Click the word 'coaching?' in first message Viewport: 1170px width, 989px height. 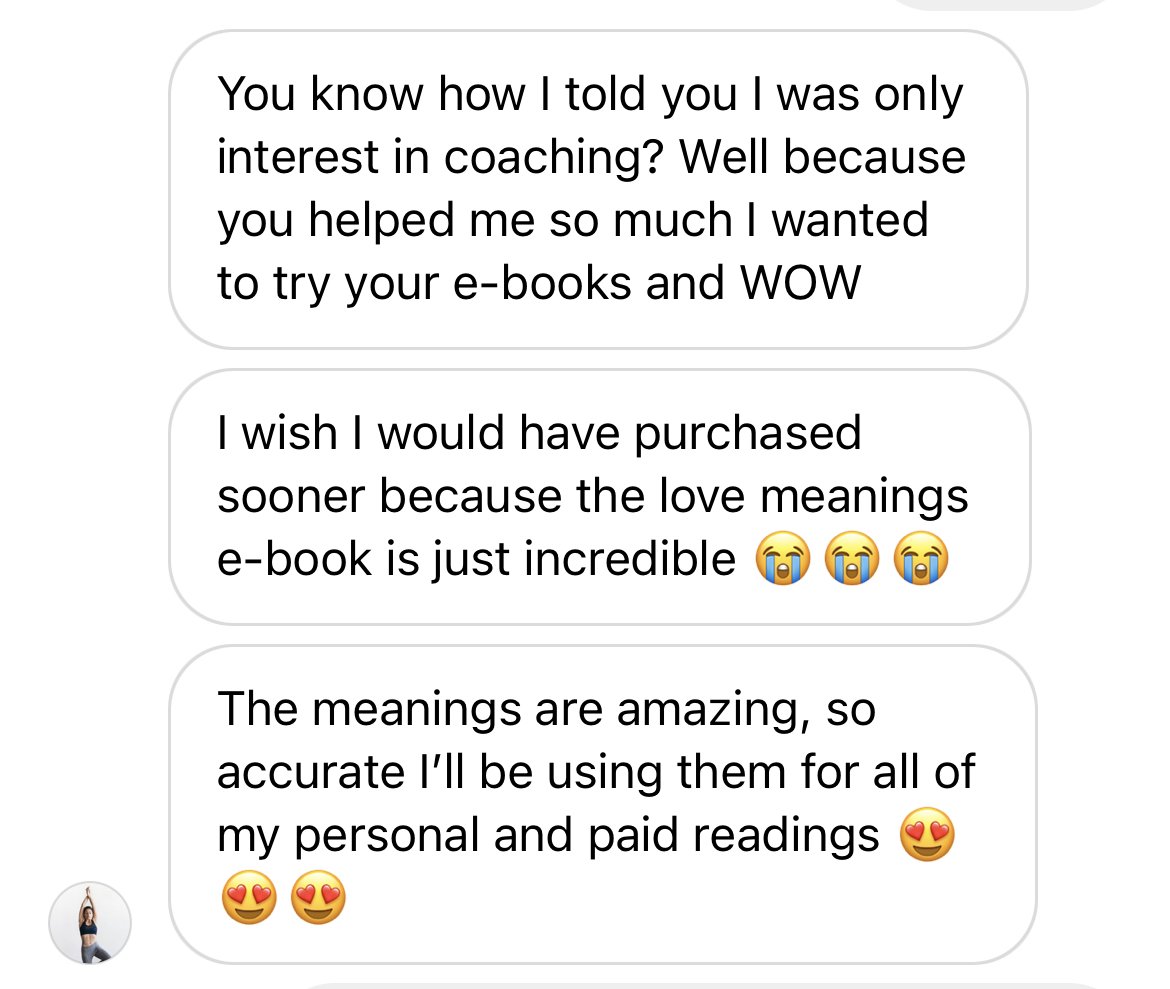(554, 158)
